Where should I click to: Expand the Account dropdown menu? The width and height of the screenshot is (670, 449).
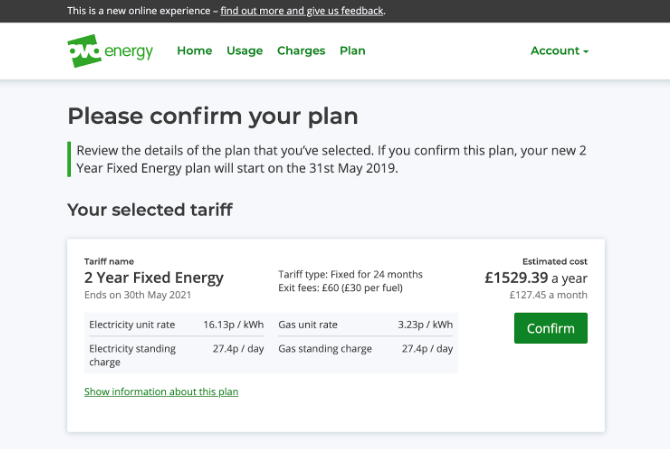[559, 51]
